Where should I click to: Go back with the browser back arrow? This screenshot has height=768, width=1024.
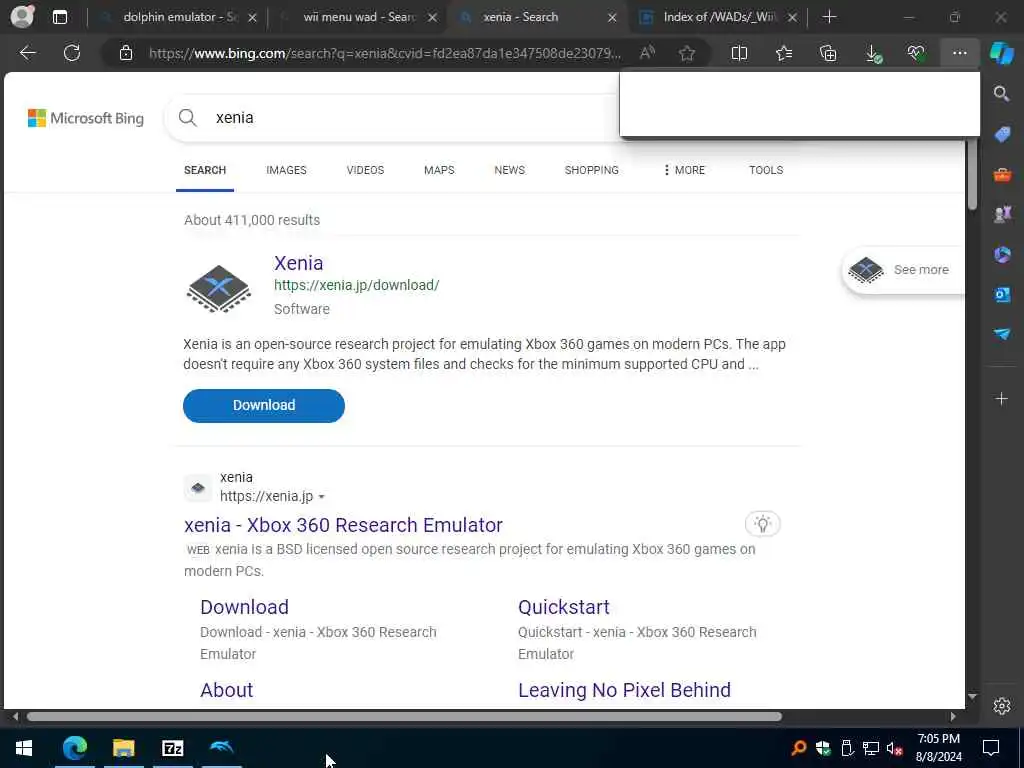(27, 53)
